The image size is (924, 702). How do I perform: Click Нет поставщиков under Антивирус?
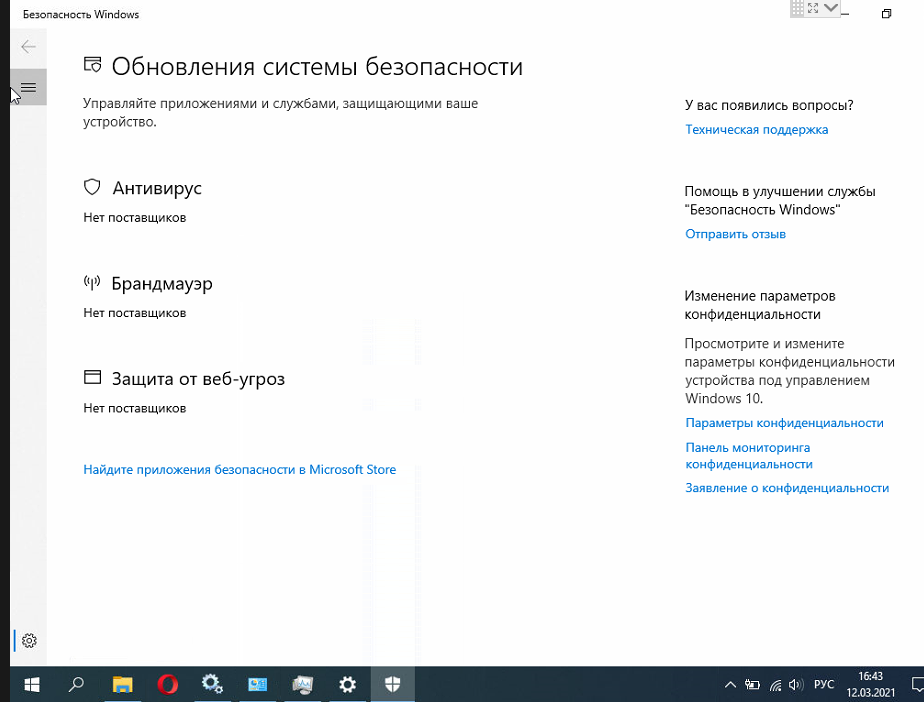coord(134,217)
